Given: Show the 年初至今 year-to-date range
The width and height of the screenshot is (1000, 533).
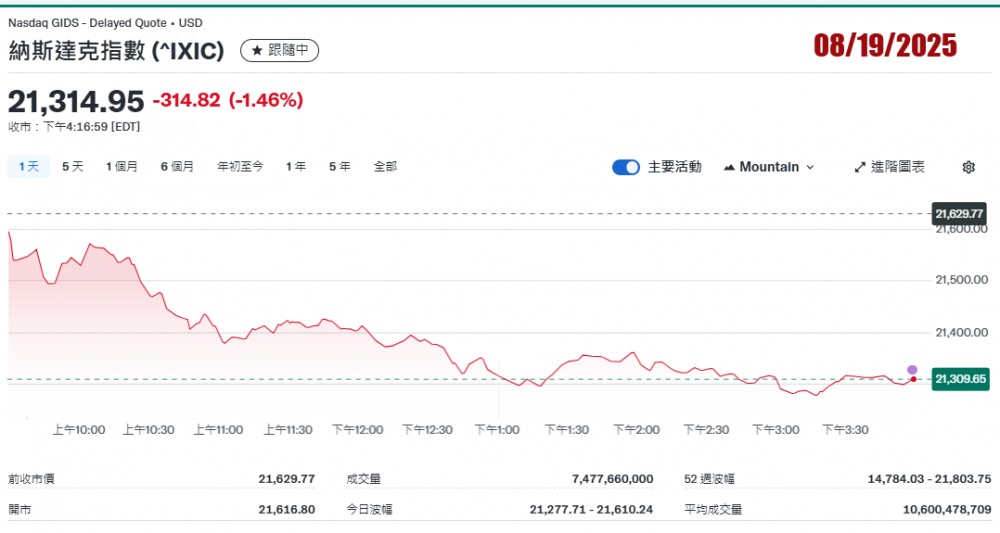Looking at the screenshot, I should (240, 167).
